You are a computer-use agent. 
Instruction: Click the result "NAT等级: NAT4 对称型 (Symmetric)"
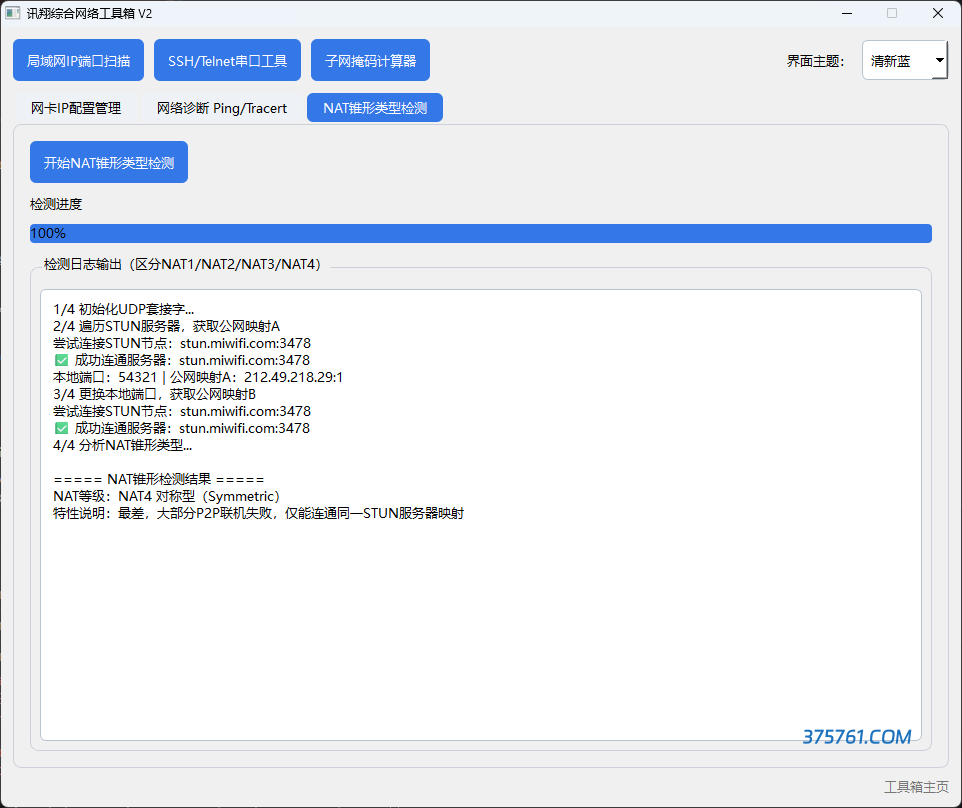click(x=166, y=496)
